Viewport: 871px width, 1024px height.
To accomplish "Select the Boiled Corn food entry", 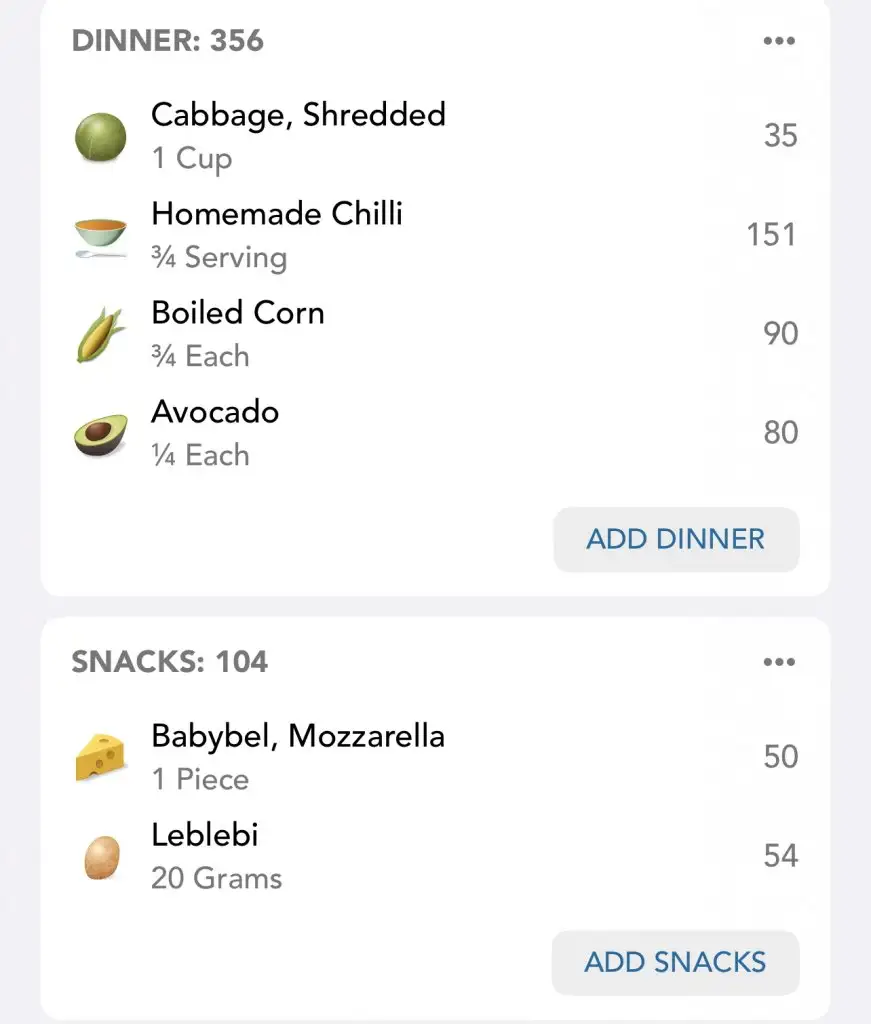I will point(436,334).
